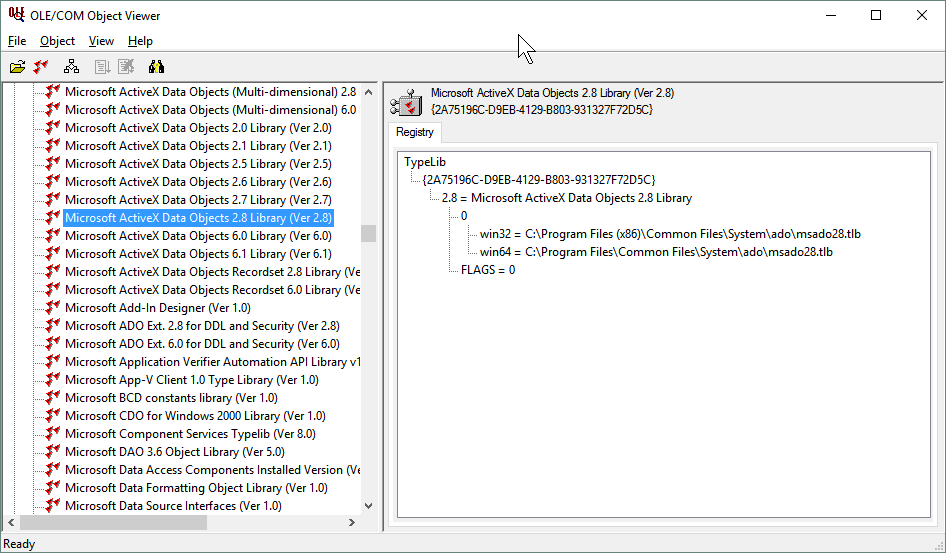This screenshot has width=946, height=553.
Task: Click the TypeLib root node in Registry pane
Action: point(425,162)
